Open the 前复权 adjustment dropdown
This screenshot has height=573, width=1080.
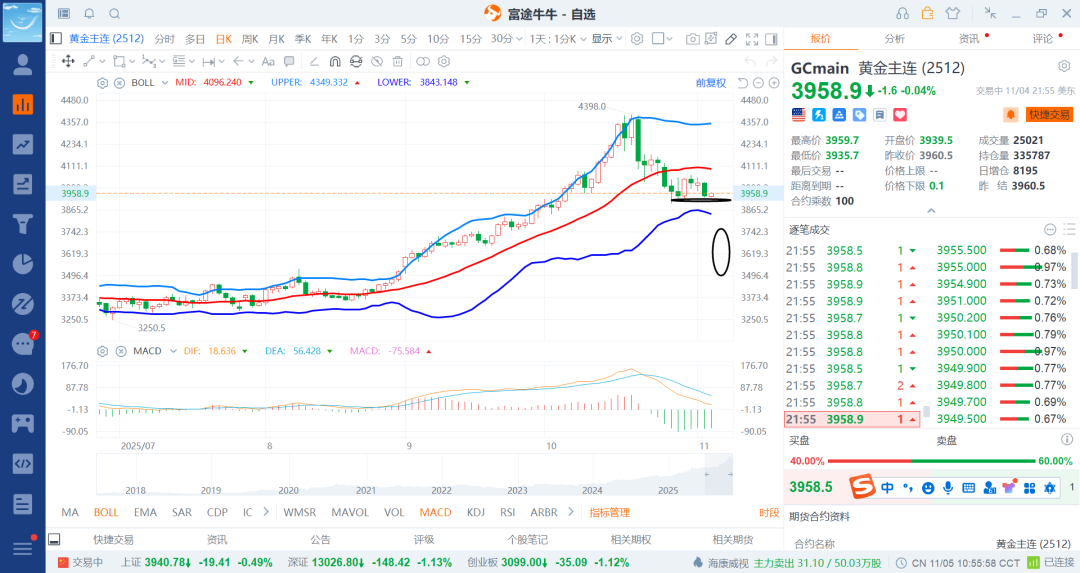pyautogui.click(x=711, y=83)
